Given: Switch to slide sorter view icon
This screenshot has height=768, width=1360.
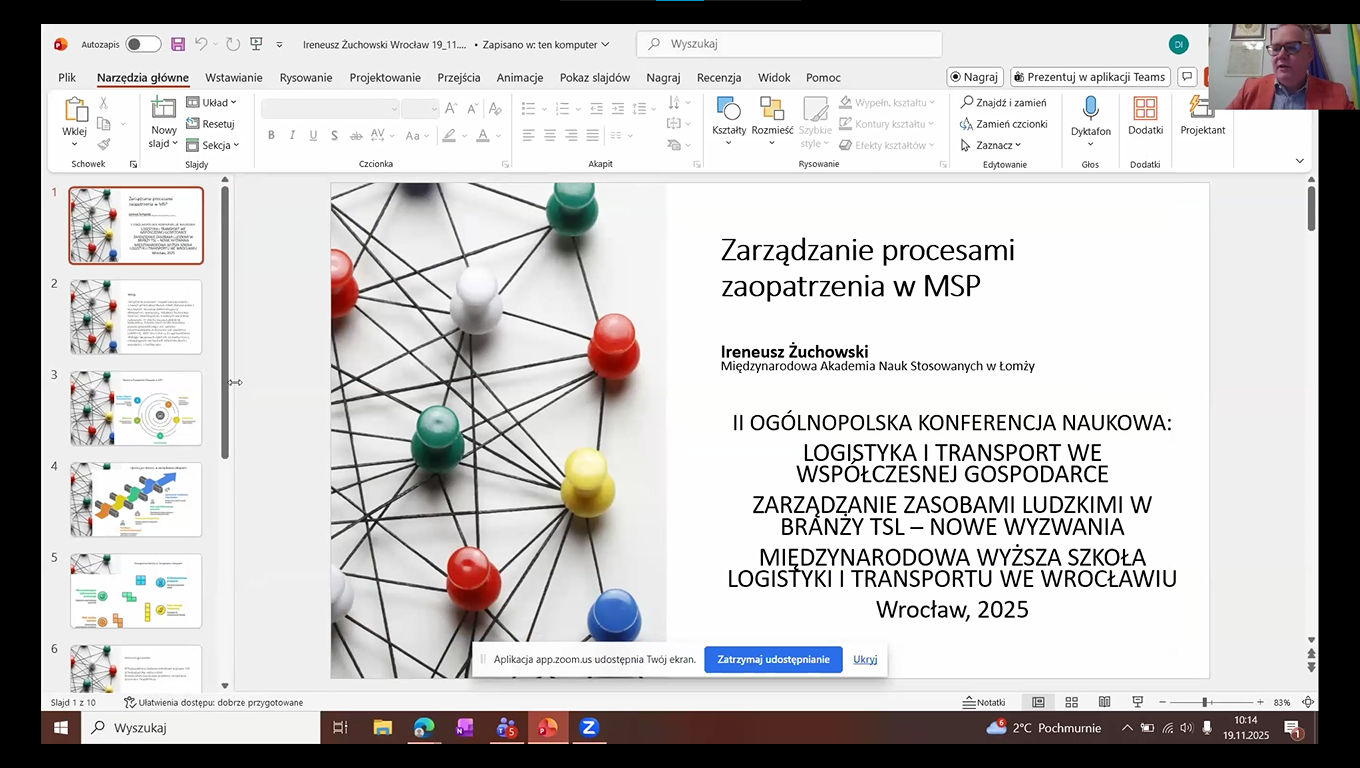Looking at the screenshot, I should point(1071,702).
